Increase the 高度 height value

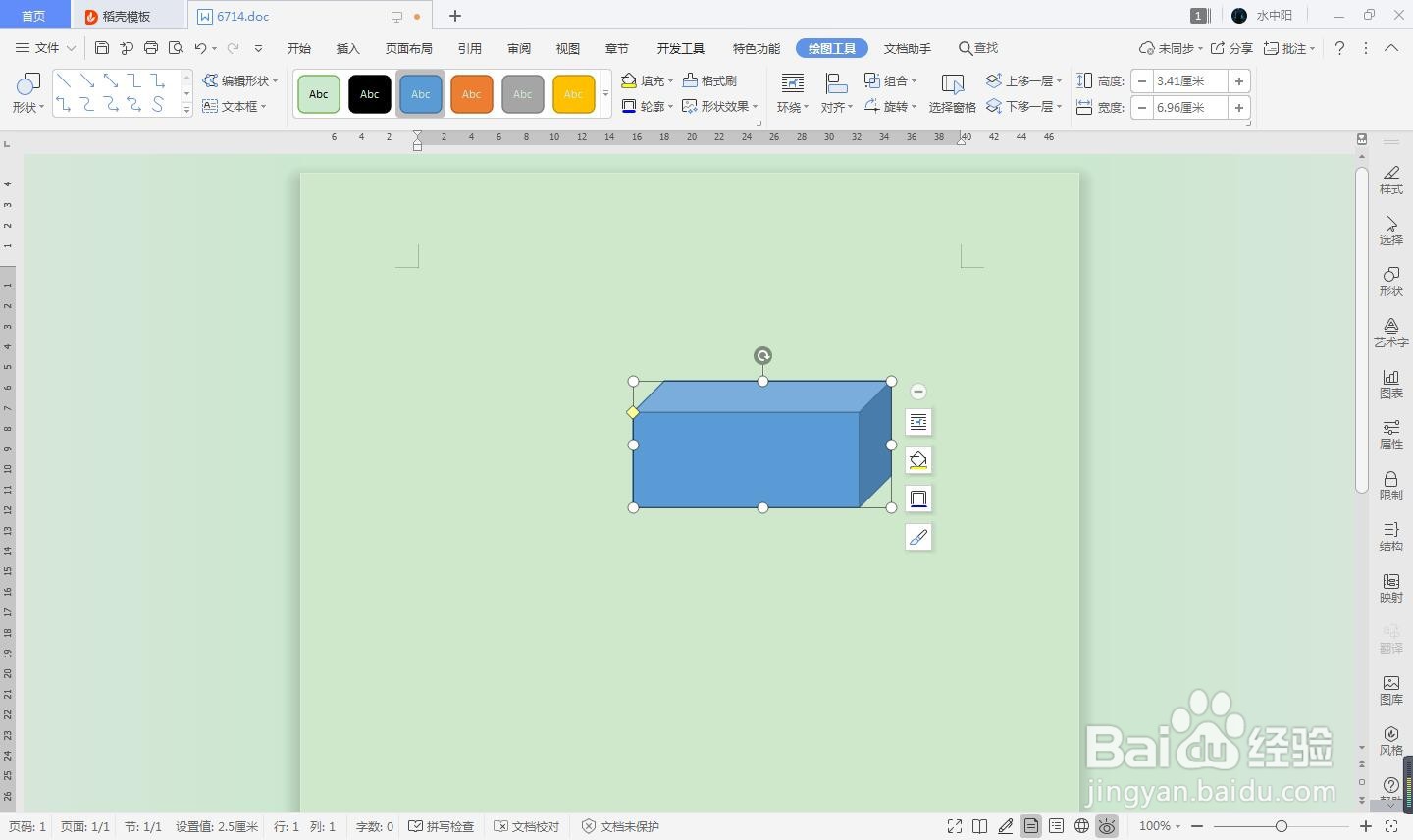(x=1239, y=81)
